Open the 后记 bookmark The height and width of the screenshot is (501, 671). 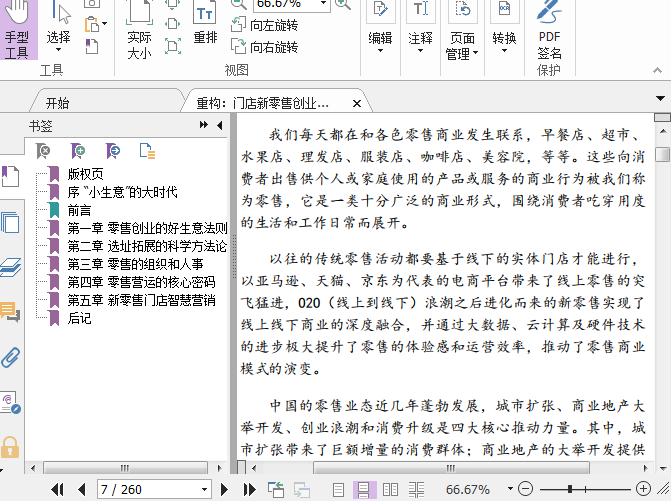tap(79, 318)
